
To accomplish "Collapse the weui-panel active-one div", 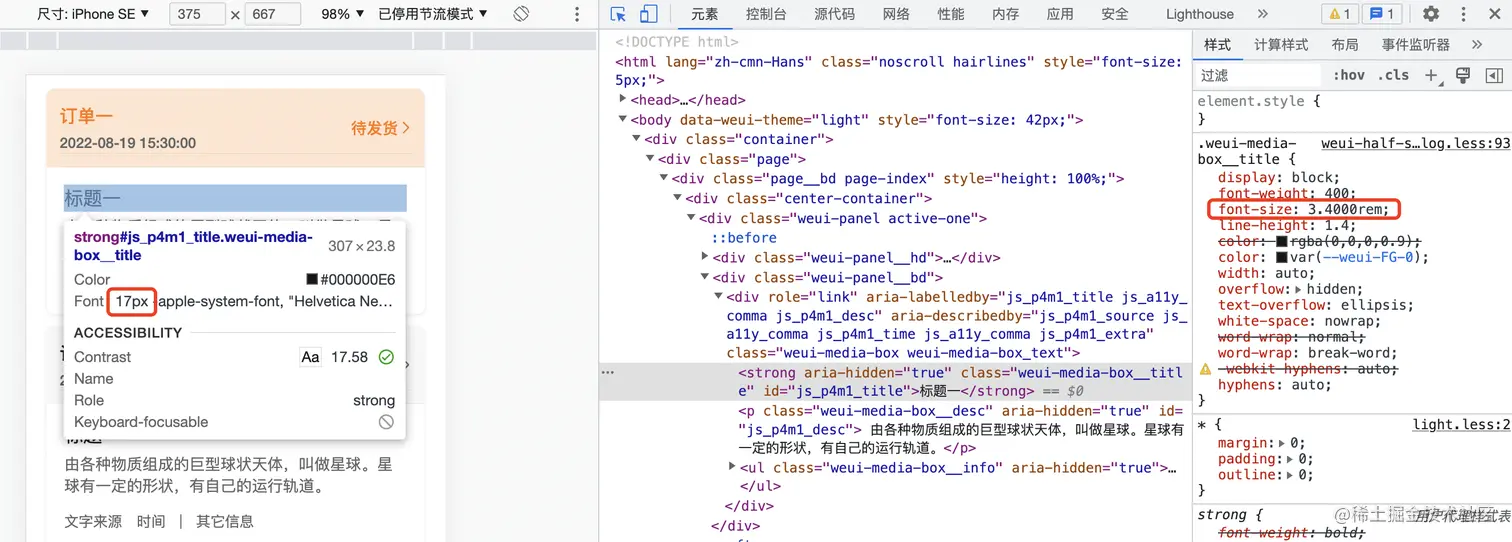I will click(692, 218).
